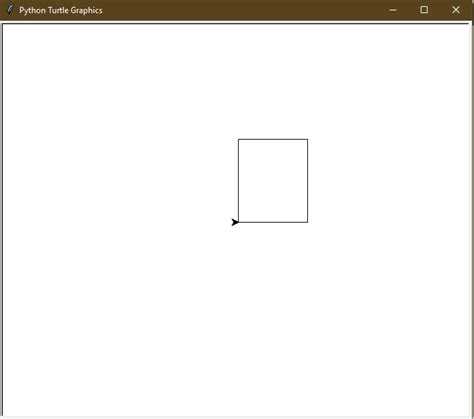This screenshot has height=419, width=474.
Task: Click the bottom-right corner of the square
Action: point(307,222)
